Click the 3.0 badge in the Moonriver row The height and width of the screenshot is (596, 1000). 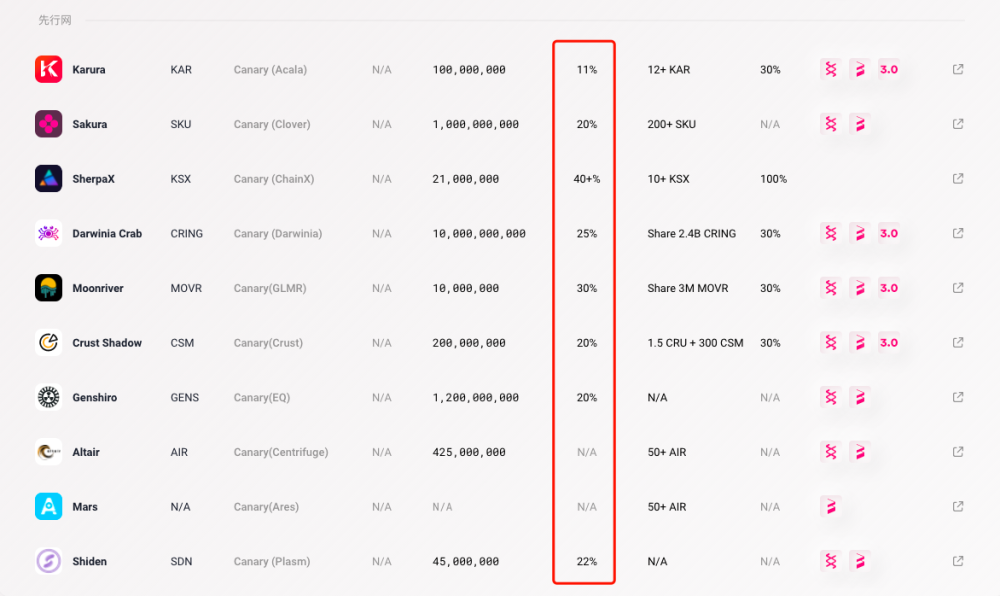coord(889,287)
